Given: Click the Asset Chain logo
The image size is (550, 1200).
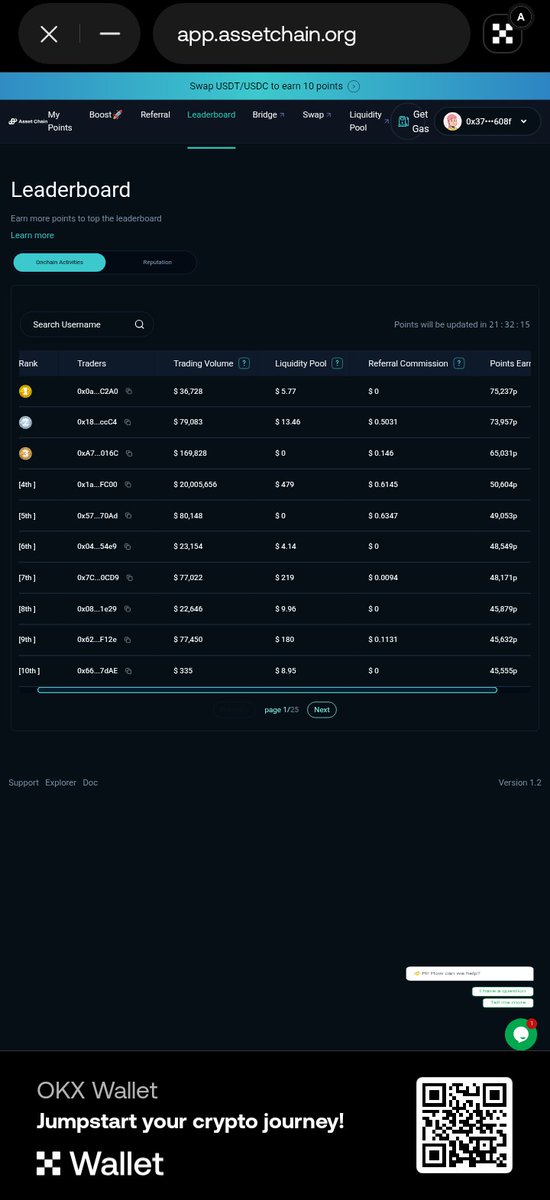Looking at the screenshot, I should click(x=28, y=121).
